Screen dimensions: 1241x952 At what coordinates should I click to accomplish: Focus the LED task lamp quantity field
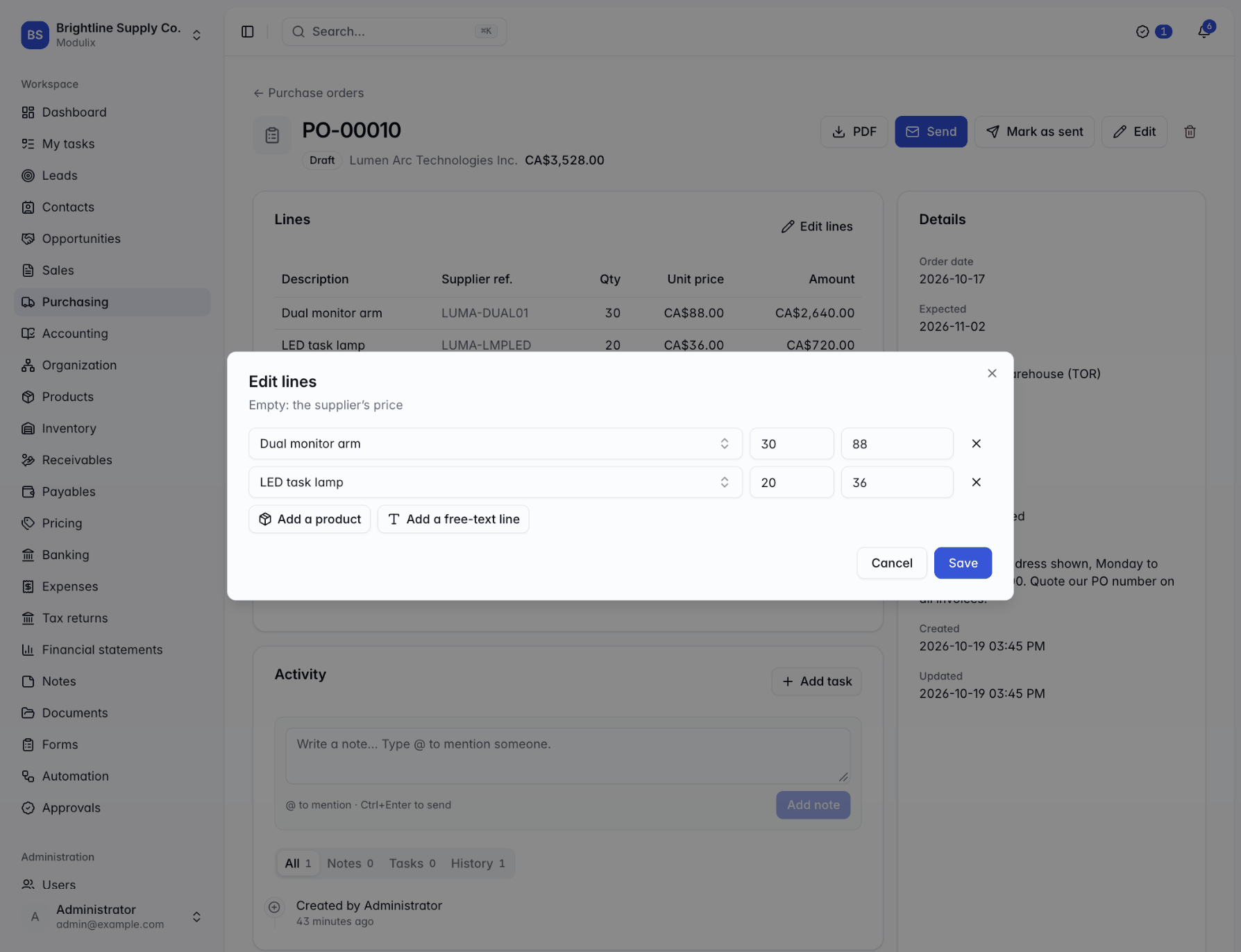(x=791, y=482)
